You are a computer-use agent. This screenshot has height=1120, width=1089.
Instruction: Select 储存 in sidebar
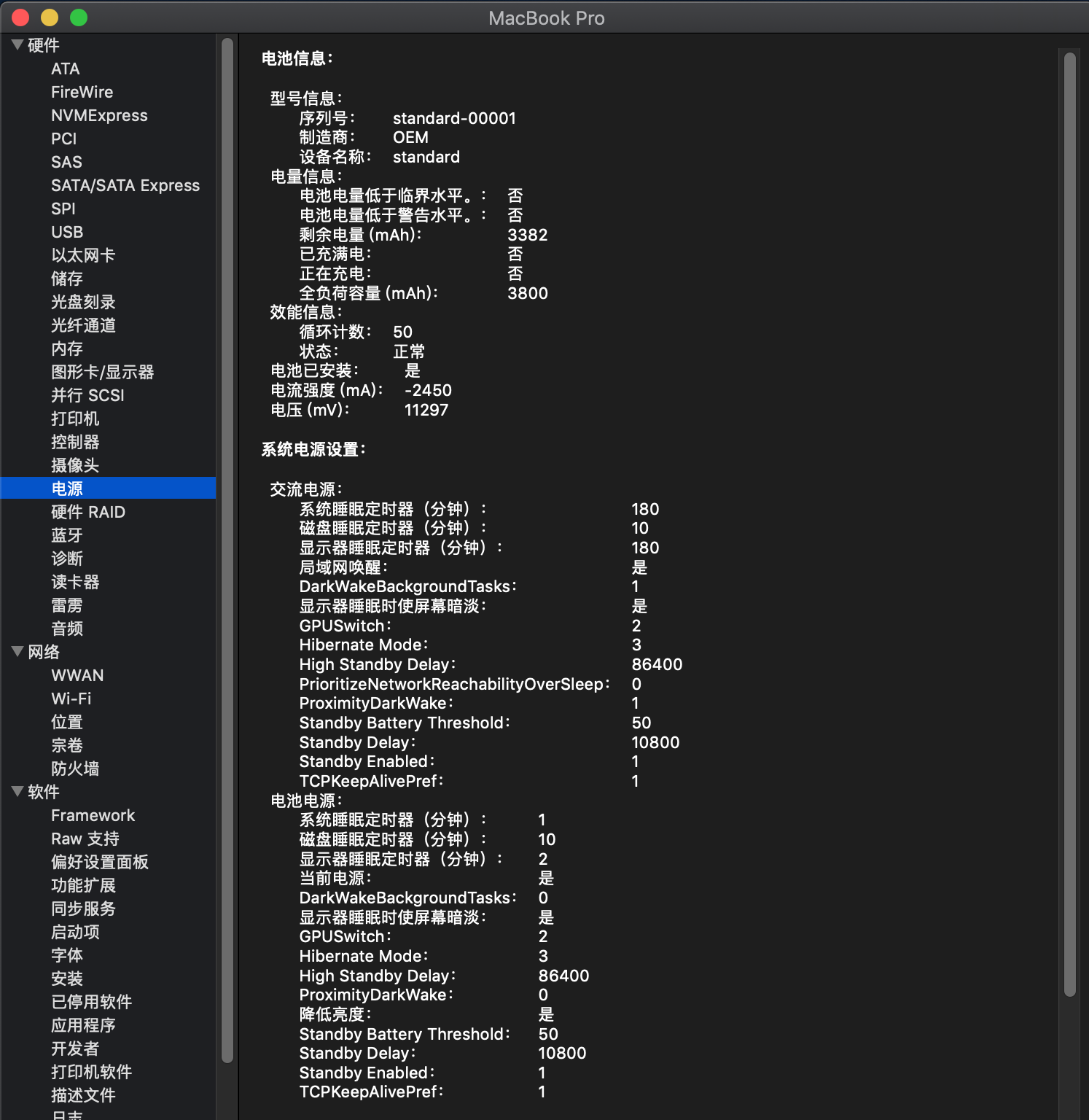(x=67, y=279)
